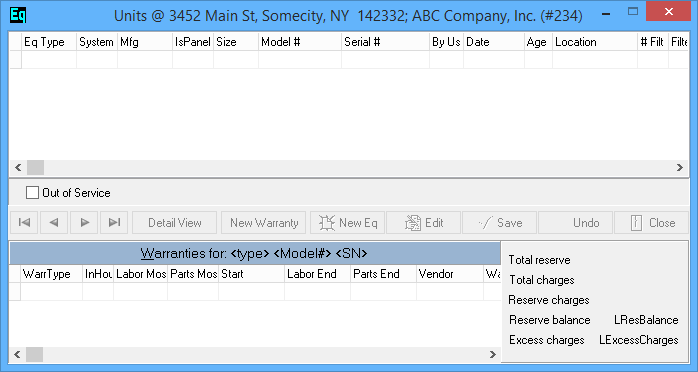Click the Labor Mos column header
Viewport: 698px width, 372px height.
(141, 274)
